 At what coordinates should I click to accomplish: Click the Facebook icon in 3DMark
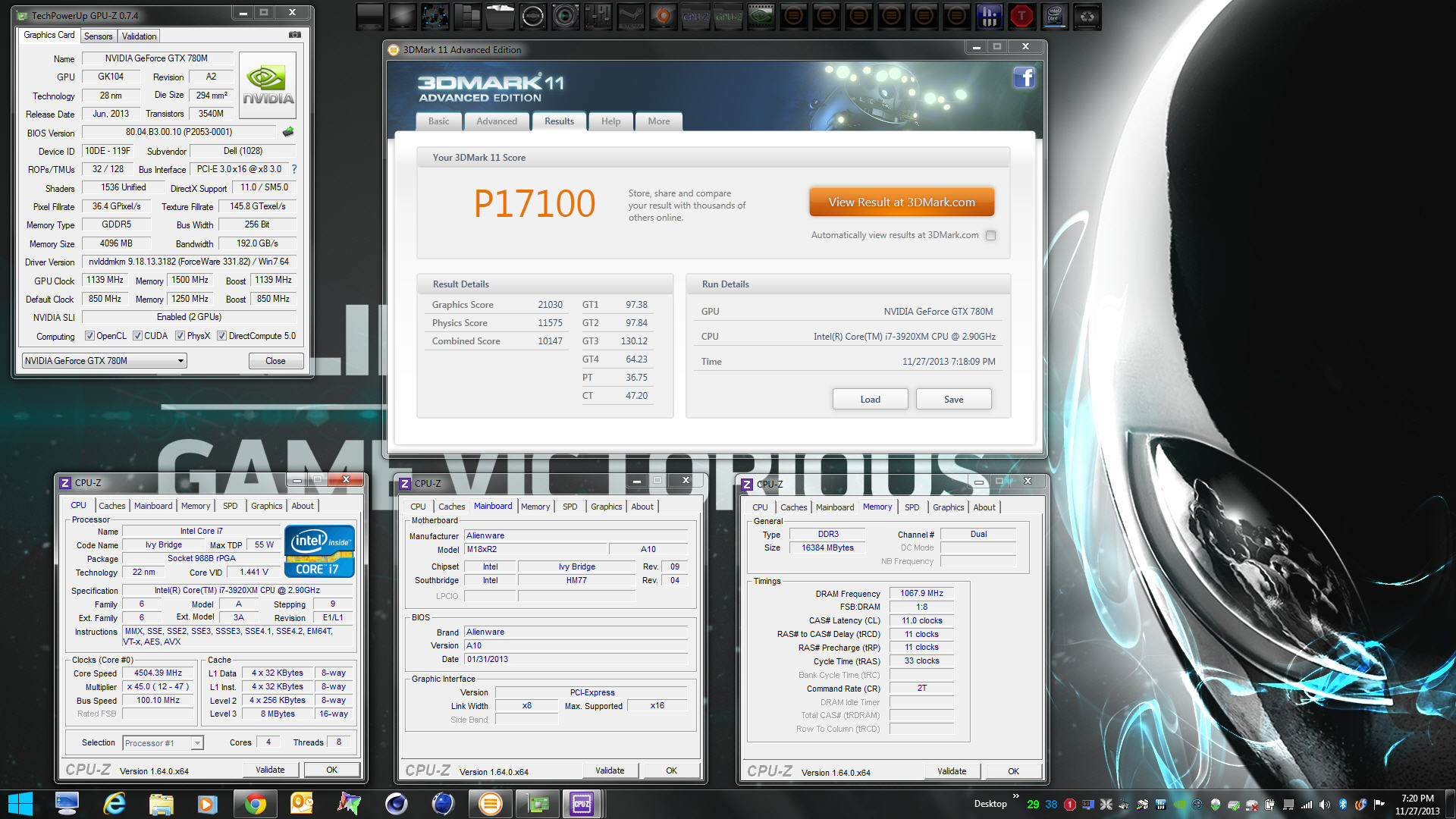point(1024,77)
